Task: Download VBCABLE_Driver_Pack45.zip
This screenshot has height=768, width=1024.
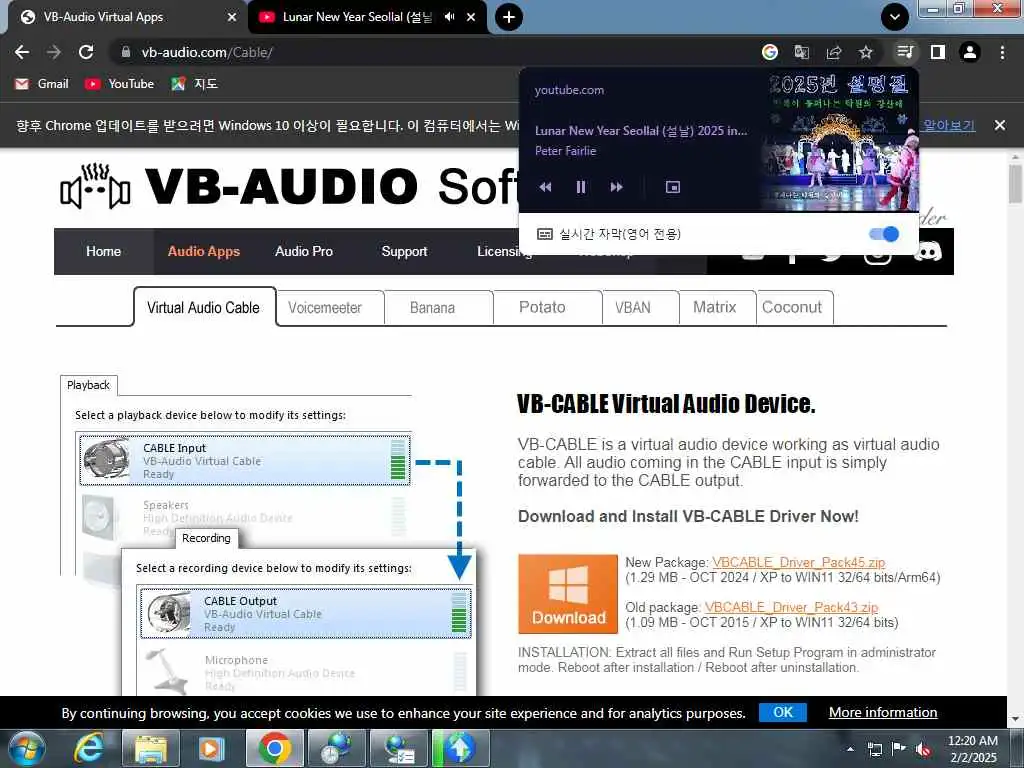Action: (799, 562)
